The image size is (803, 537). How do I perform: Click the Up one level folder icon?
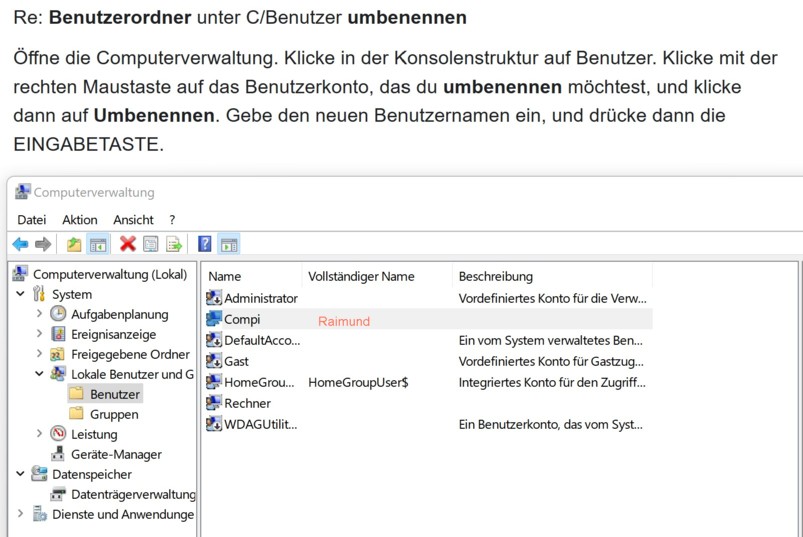[74, 244]
